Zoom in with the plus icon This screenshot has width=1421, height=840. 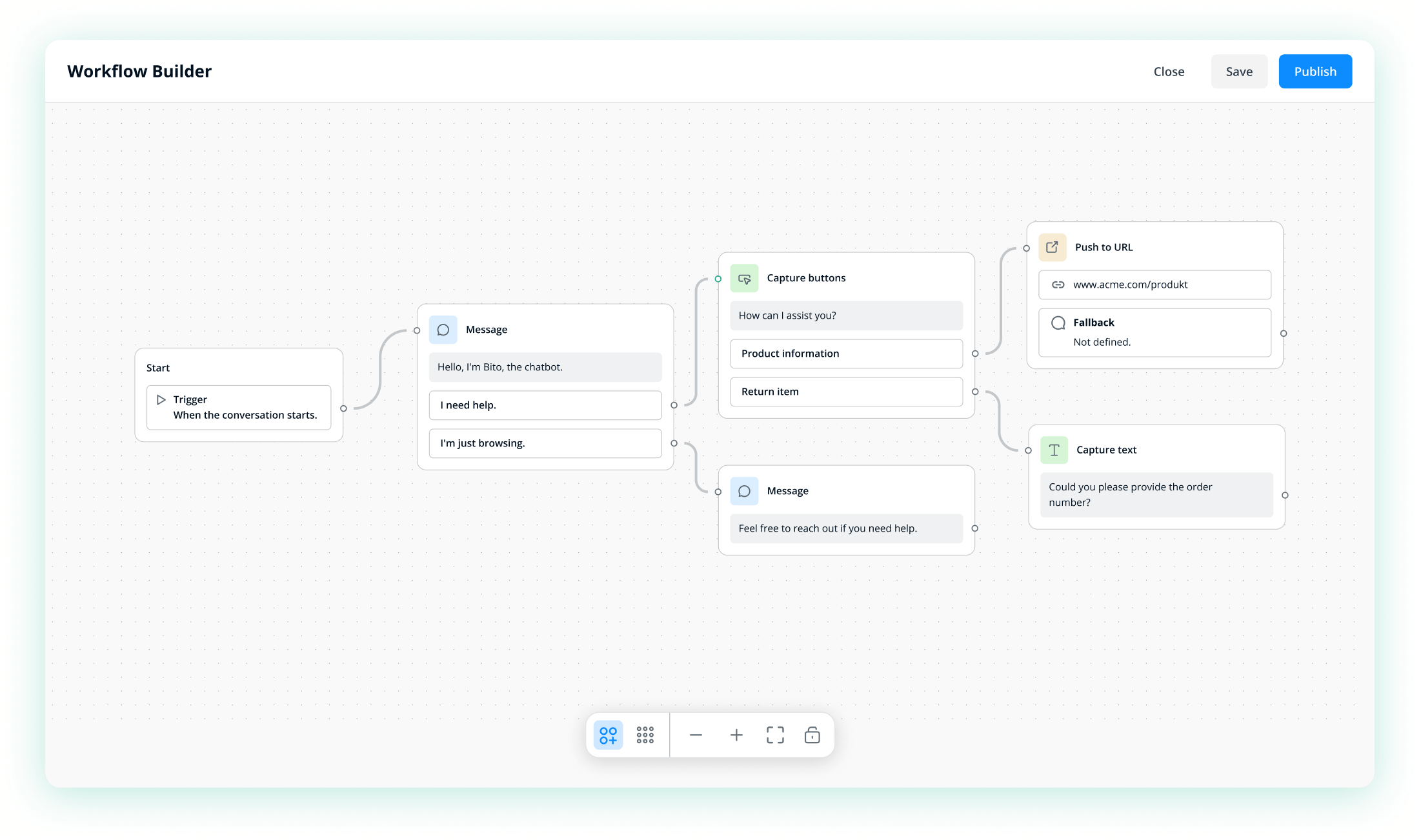(736, 735)
